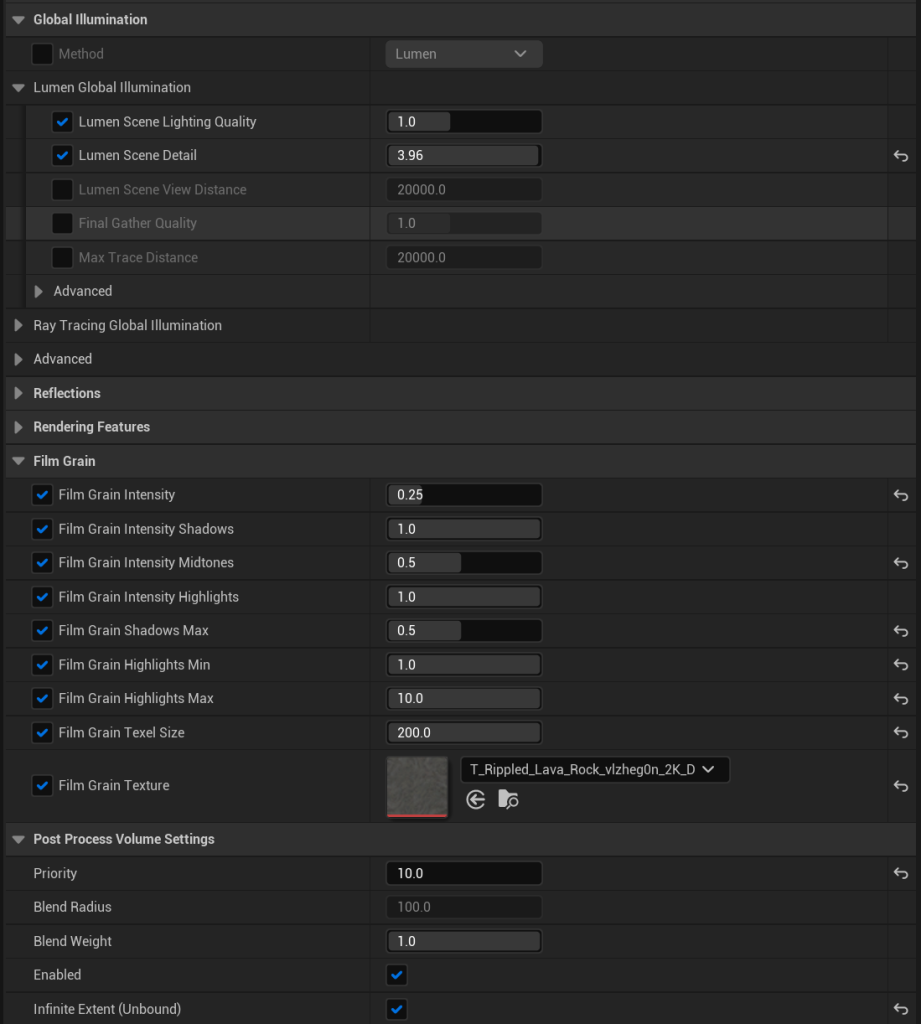Enable Final Gather Quality override checkbox
The width and height of the screenshot is (921, 1024).
pyautogui.click(x=62, y=224)
